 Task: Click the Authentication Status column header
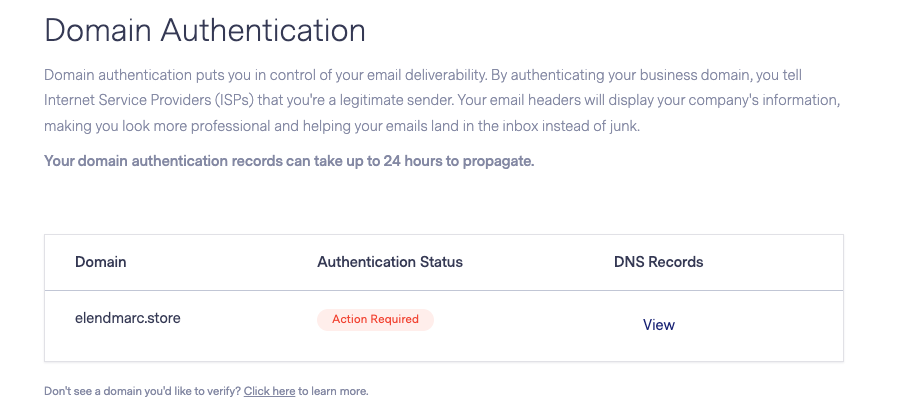(390, 262)
